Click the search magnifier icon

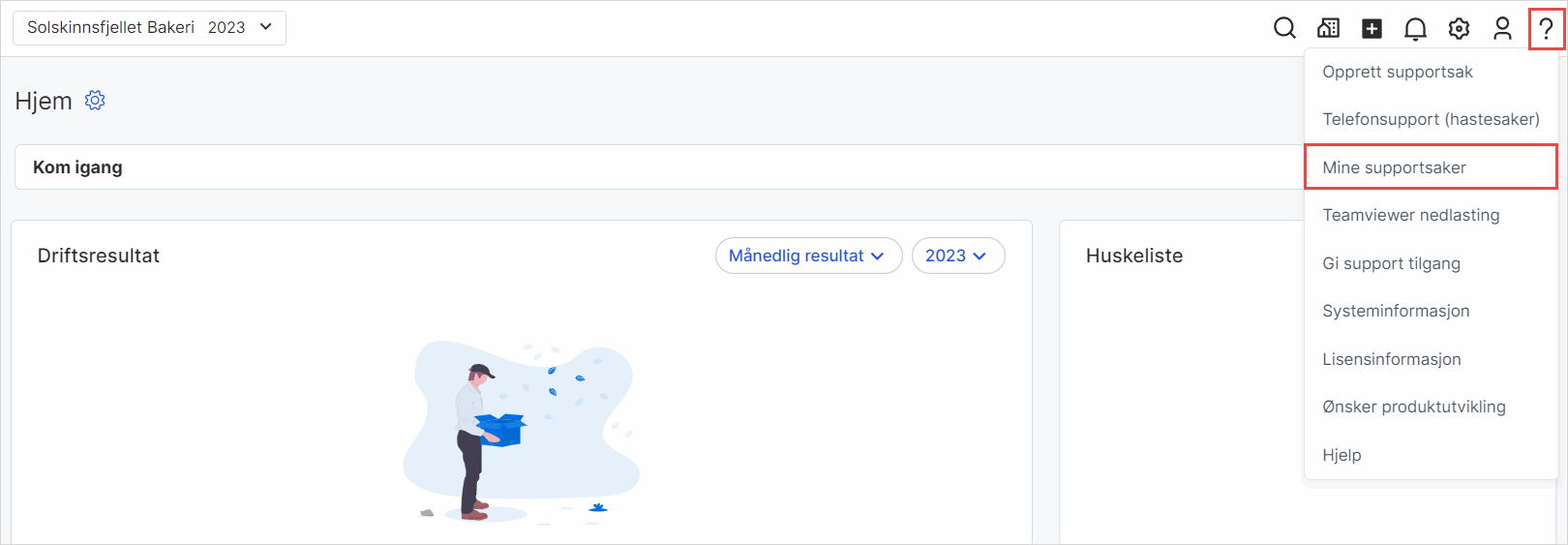pos(1284,28)
